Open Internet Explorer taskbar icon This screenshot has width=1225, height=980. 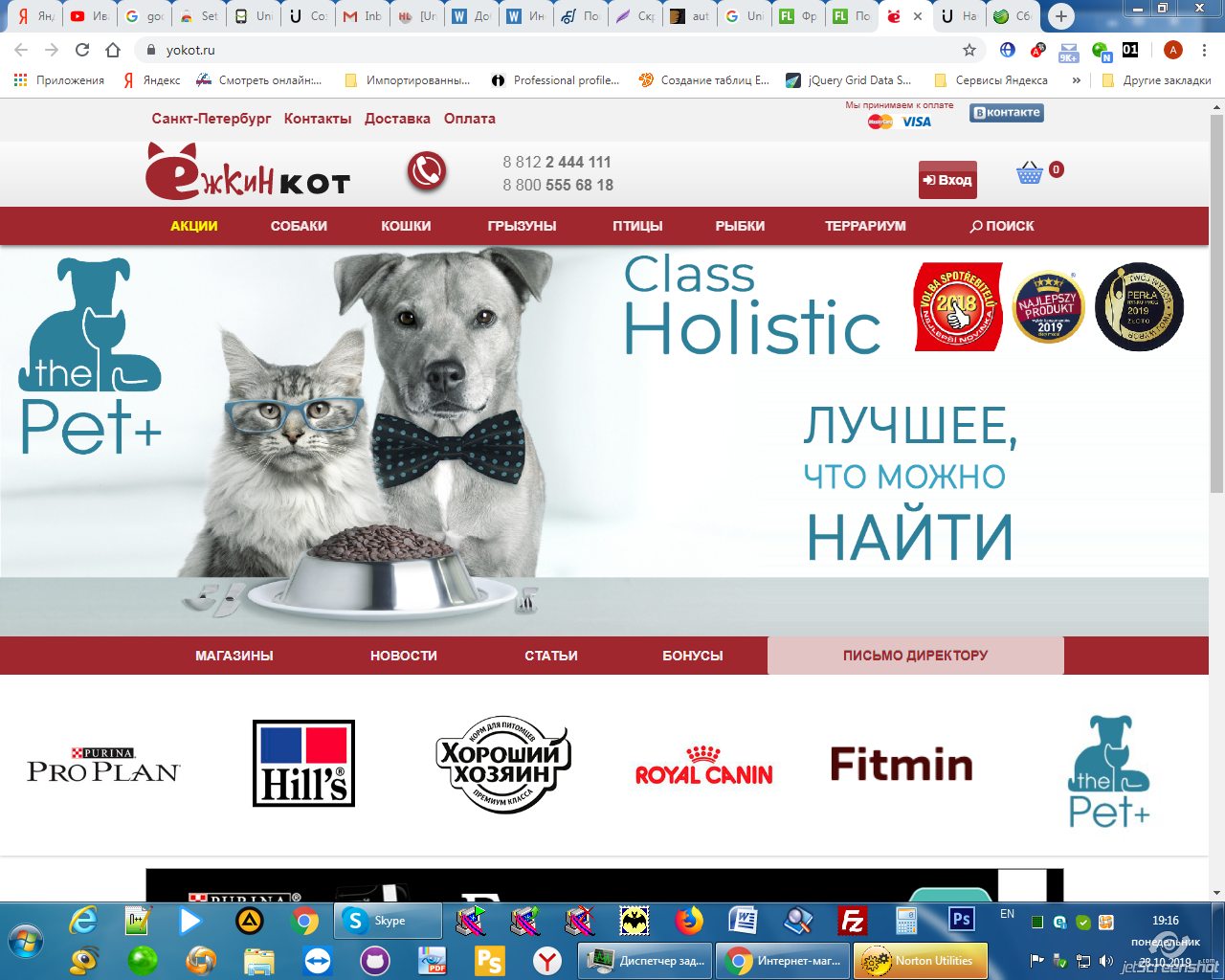[84, 921]
